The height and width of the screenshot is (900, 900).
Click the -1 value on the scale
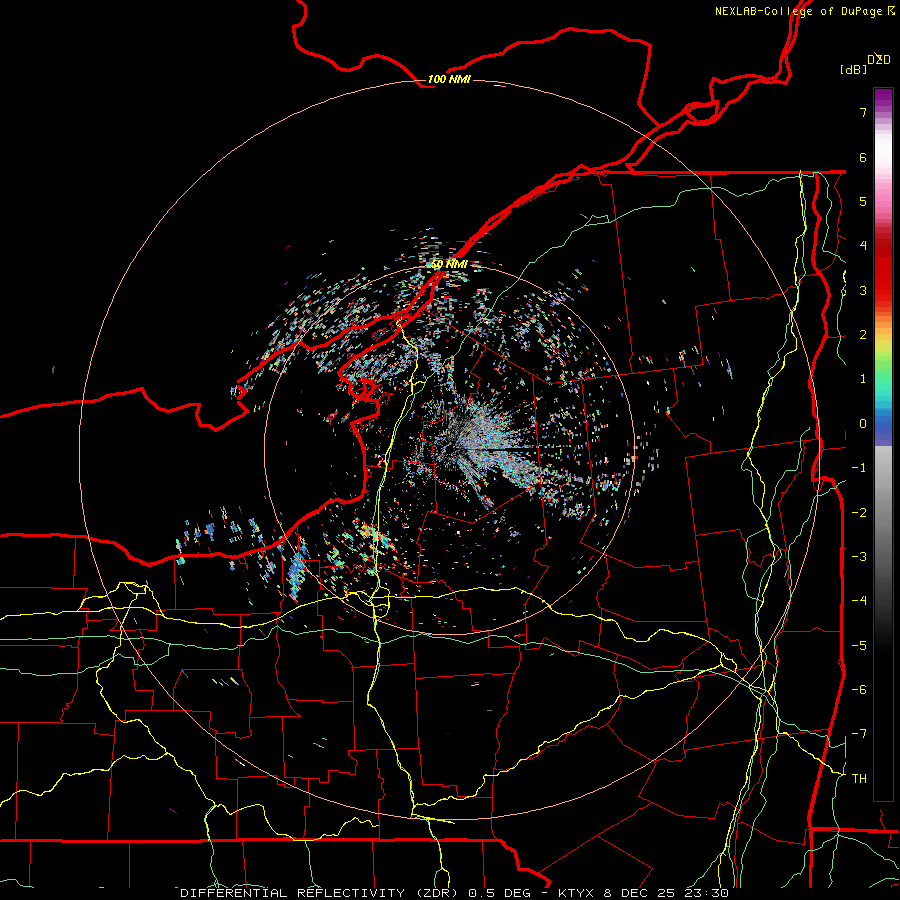859,468
